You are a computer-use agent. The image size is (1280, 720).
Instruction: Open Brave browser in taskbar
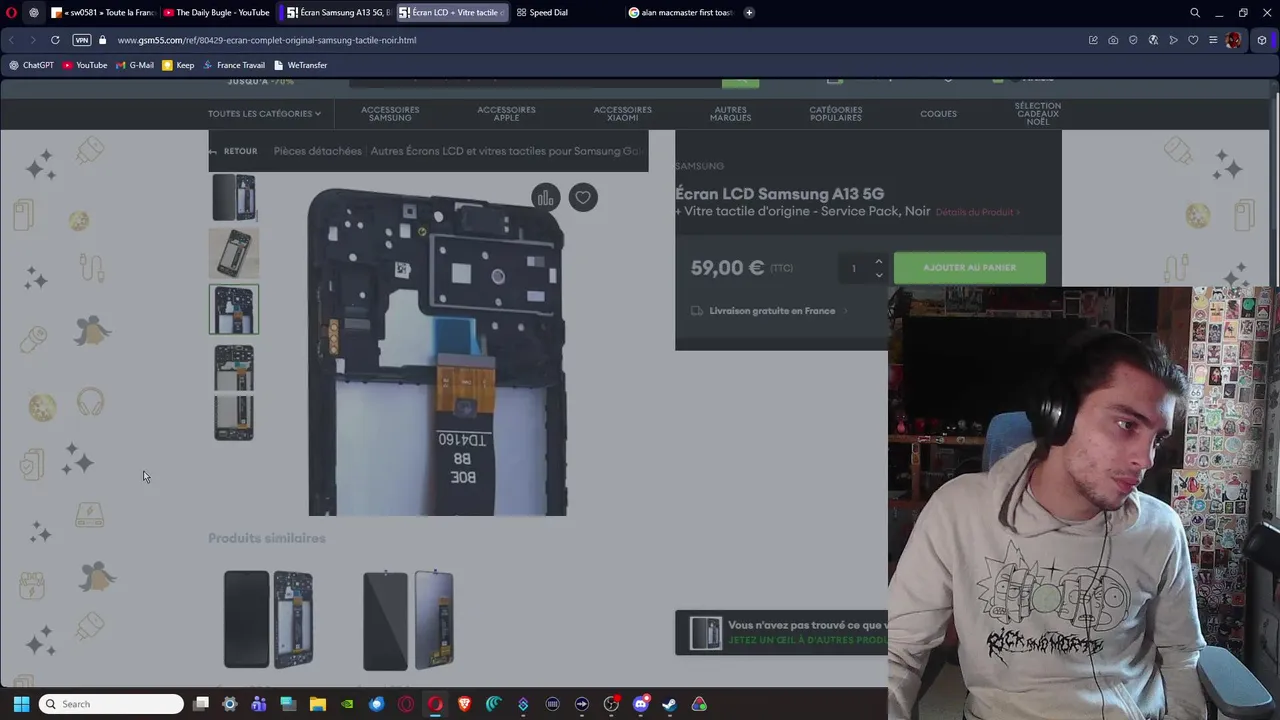pyautogui.click(x=464, y=704)
